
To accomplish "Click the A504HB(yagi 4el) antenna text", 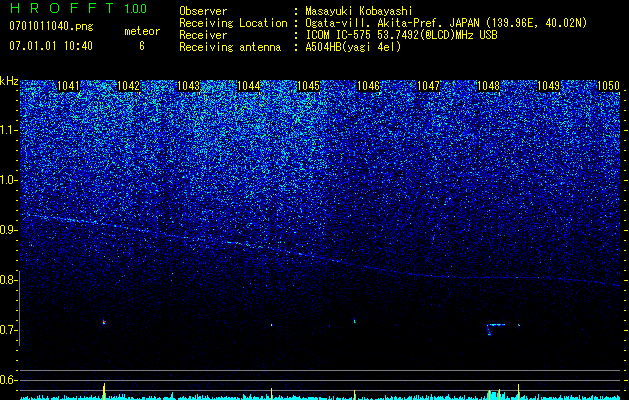I will tap(353, 47).
